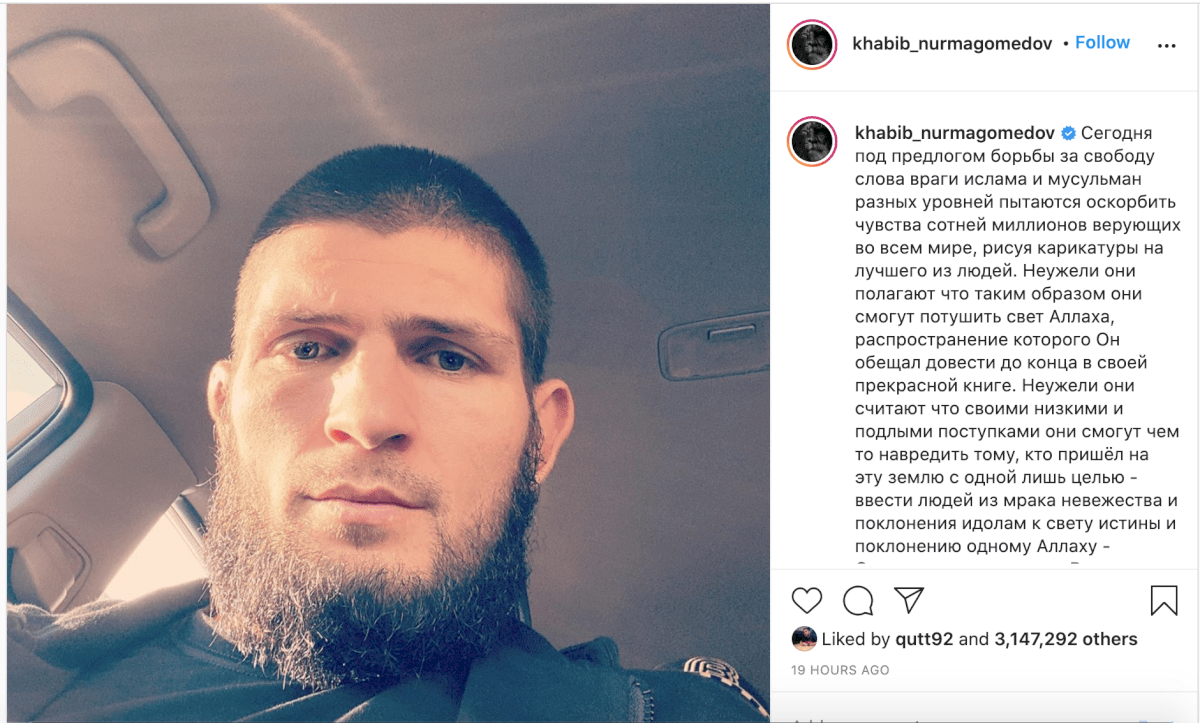This screenshot has width=1200, height=723.
Task: Open the three-dots more options menu
Action: [x=1166, y=46]
